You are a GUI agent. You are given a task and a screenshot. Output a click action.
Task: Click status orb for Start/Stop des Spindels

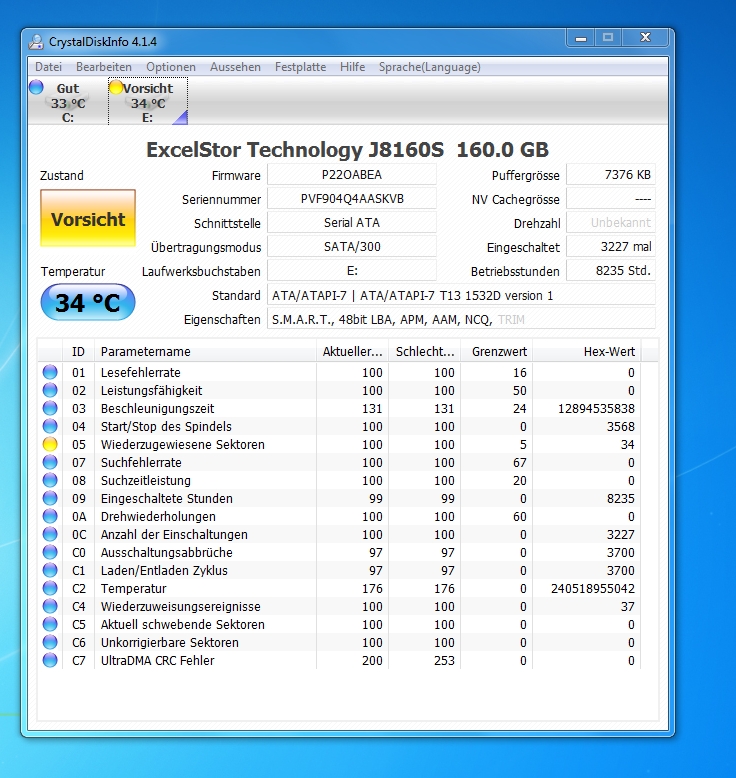click(50, 426)
